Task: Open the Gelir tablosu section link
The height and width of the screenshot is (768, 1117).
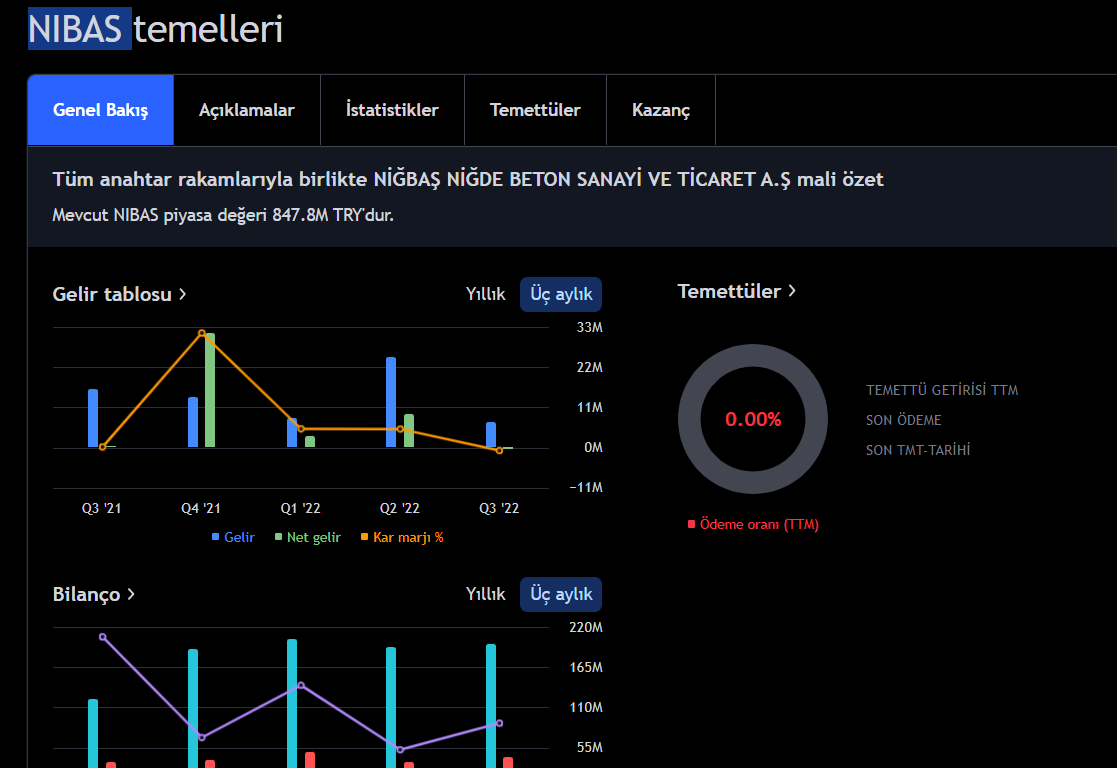Action: click(120, 294)
